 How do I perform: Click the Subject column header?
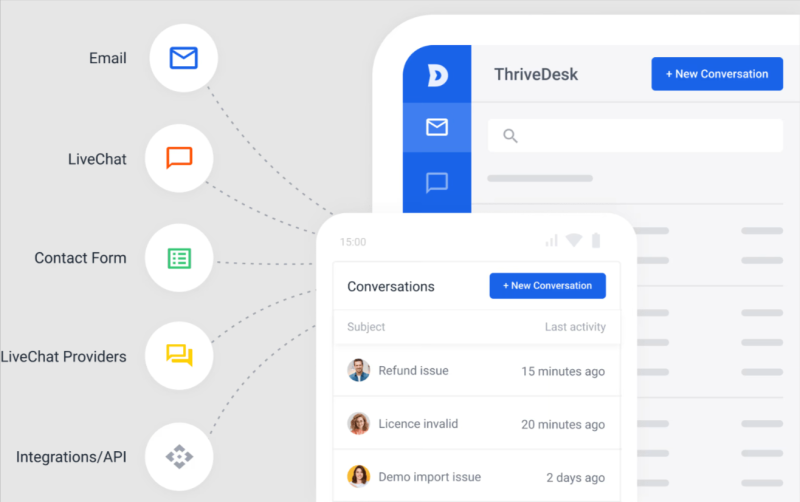coord(366,327)
